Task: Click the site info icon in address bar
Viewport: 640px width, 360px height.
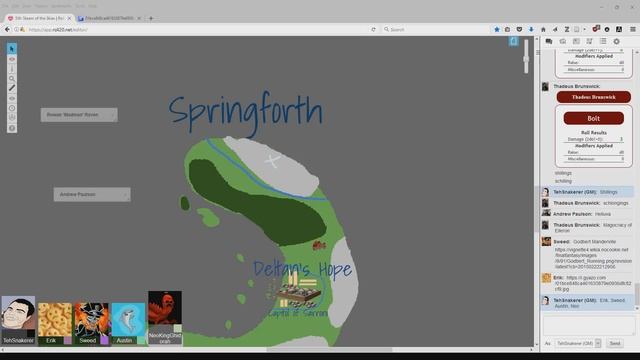Action: click(17, 29)
